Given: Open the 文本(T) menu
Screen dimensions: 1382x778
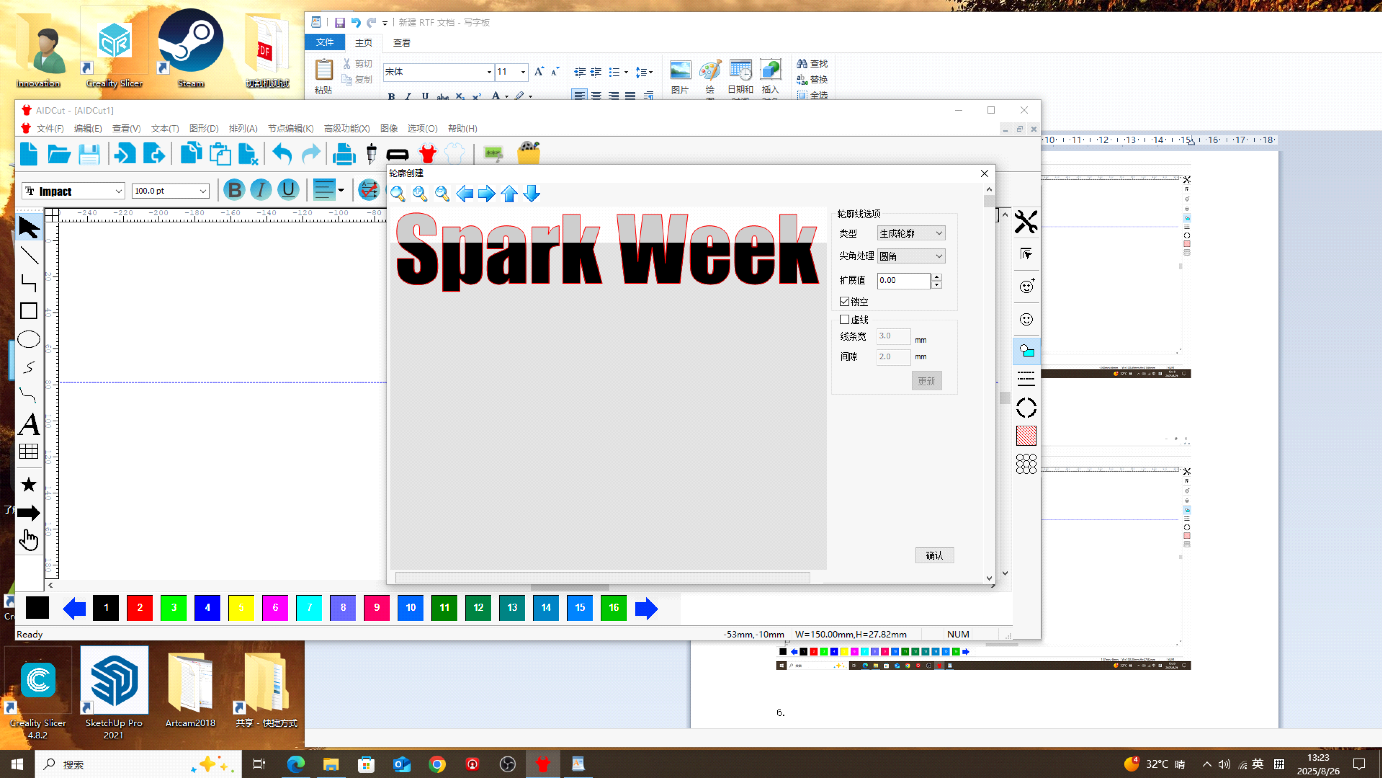Looking at the screenshot, I should pos(165,129).
